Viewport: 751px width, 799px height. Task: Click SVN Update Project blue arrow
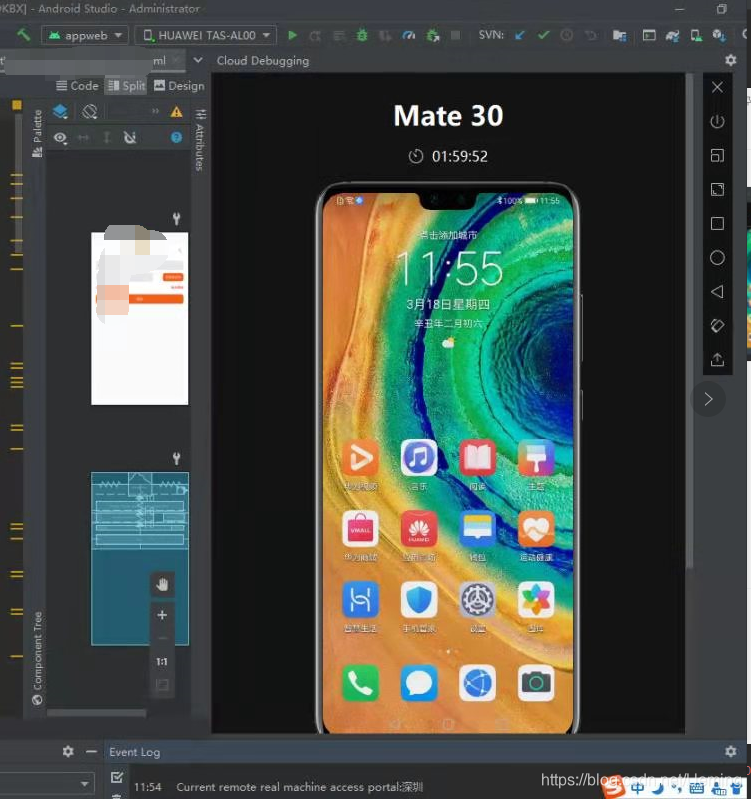[520, 35]
